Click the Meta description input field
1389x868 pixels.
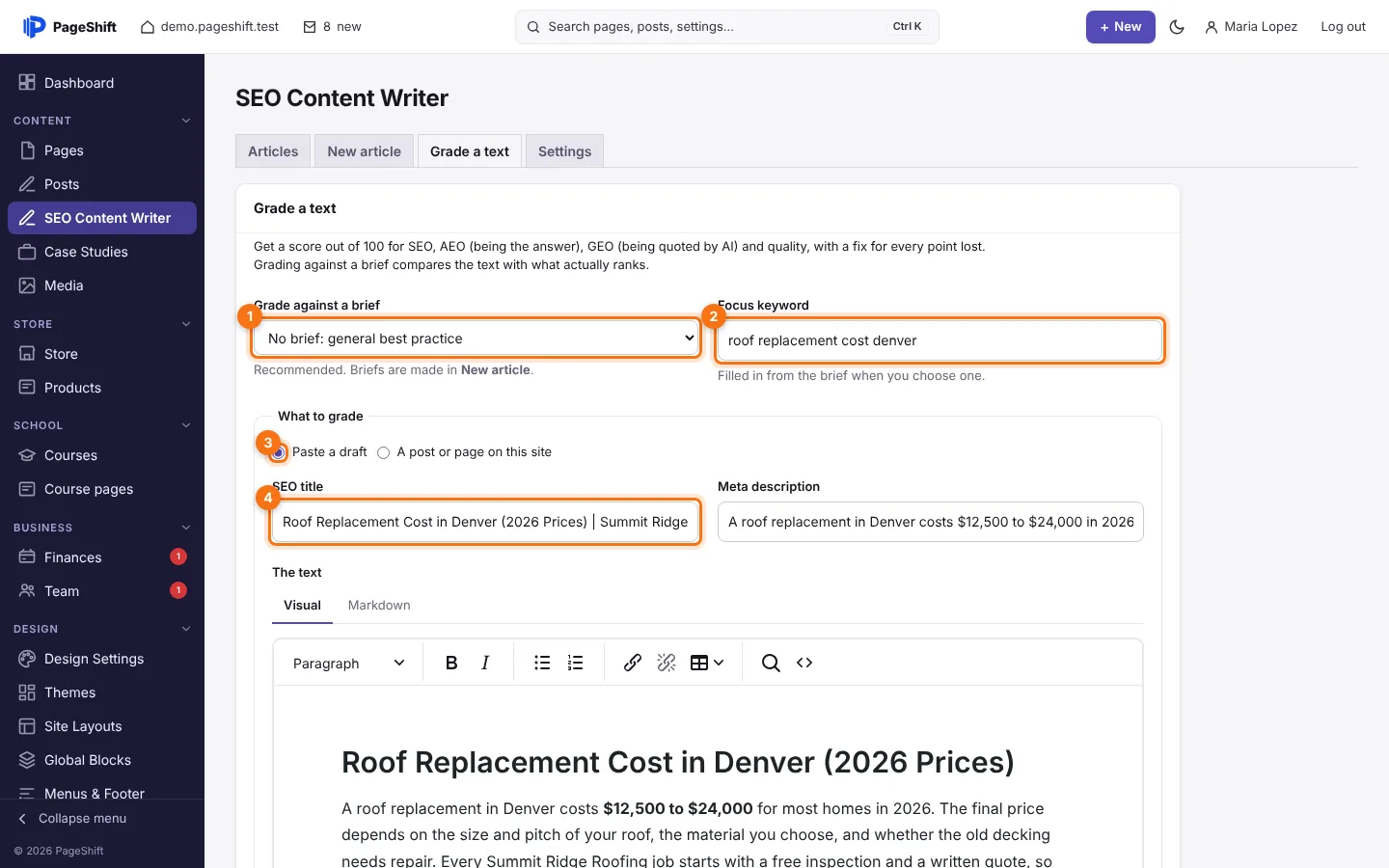click(931, 522)
